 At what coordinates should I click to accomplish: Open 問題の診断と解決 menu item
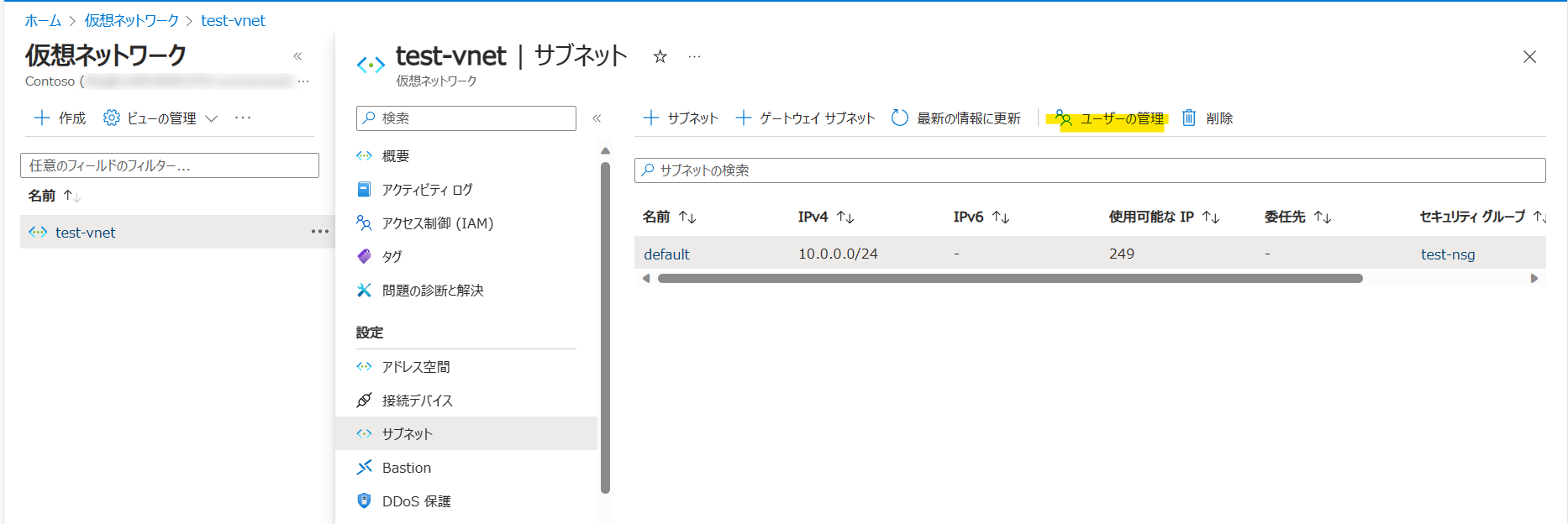point(432,291)
